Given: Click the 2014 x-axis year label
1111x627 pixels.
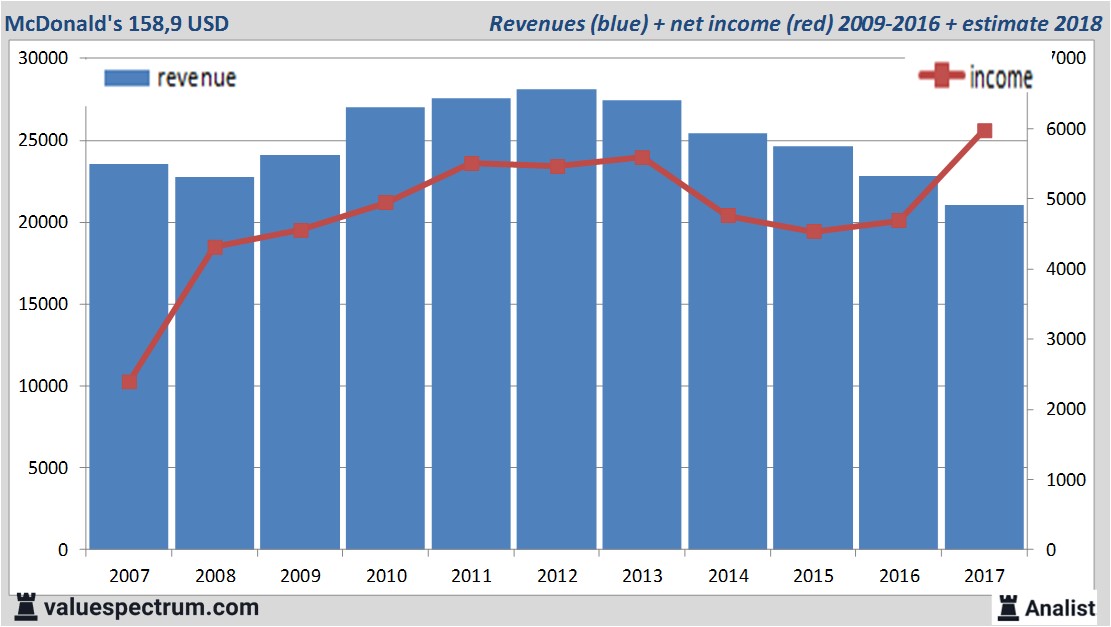Looking at the screenshot, I should (728, 575).
